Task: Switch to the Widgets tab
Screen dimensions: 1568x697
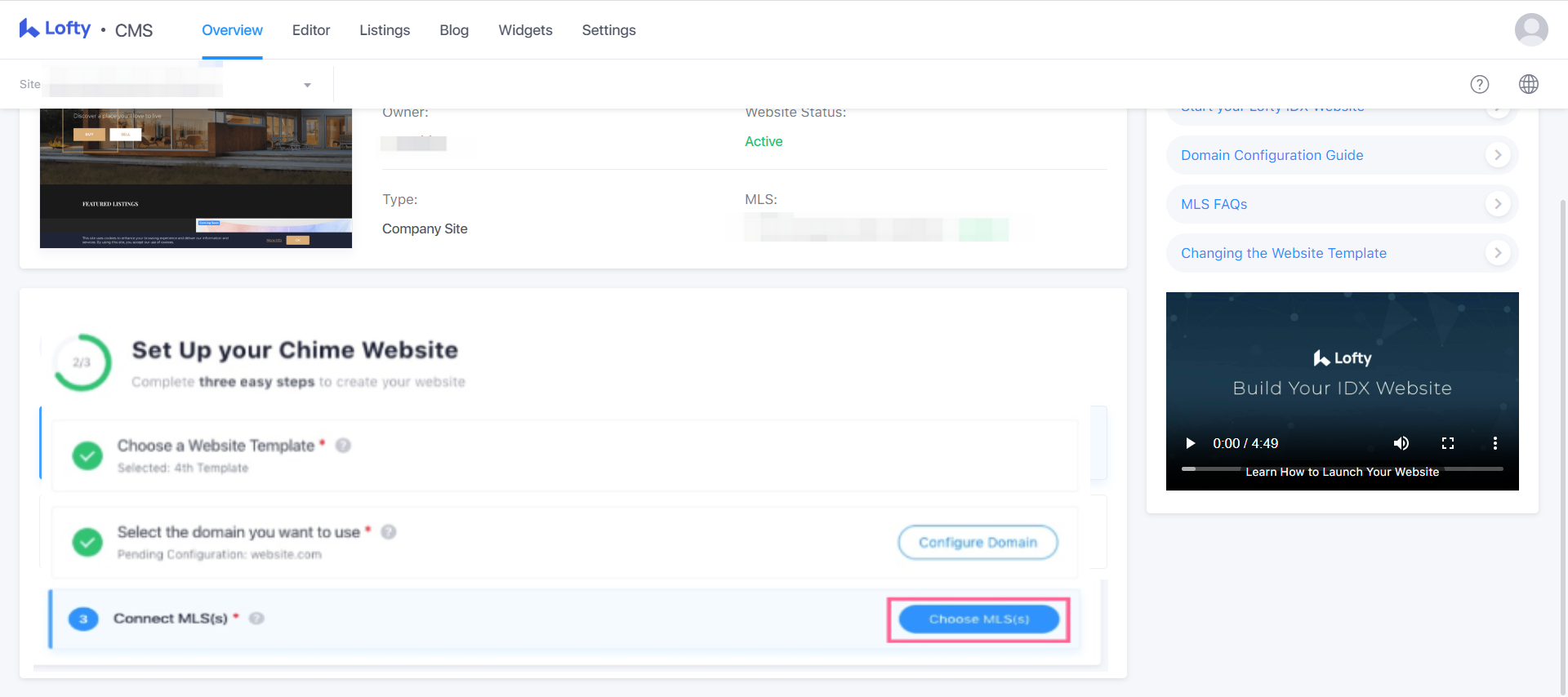Action: [525, 30]
